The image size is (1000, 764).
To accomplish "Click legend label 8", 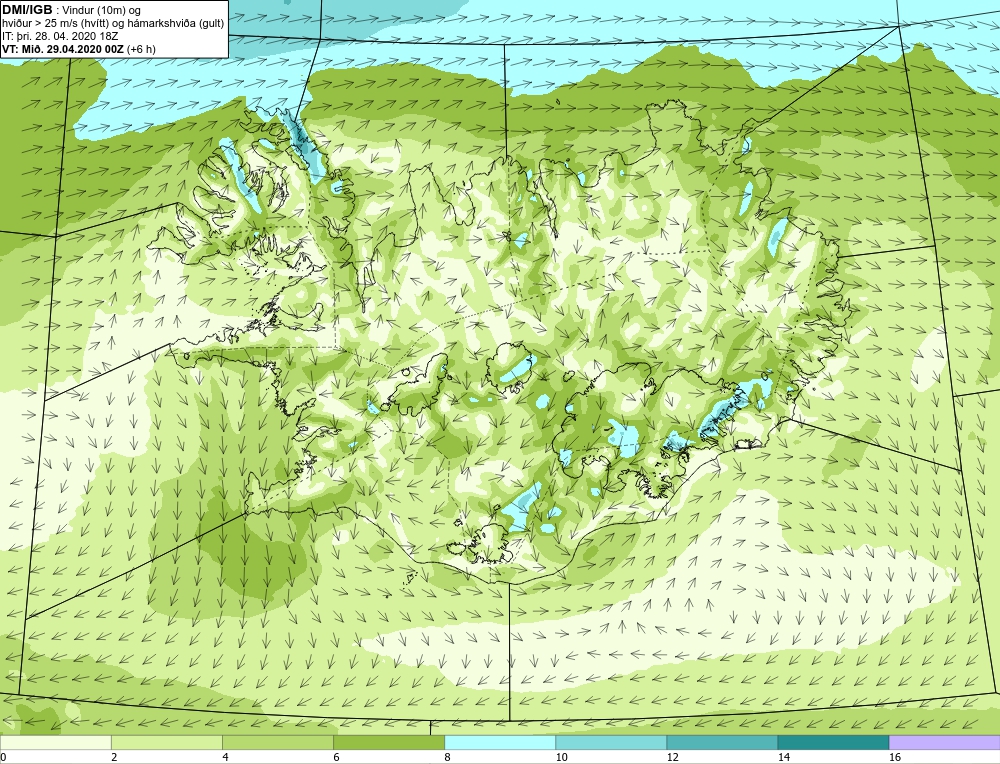I will tap(448, 757).
